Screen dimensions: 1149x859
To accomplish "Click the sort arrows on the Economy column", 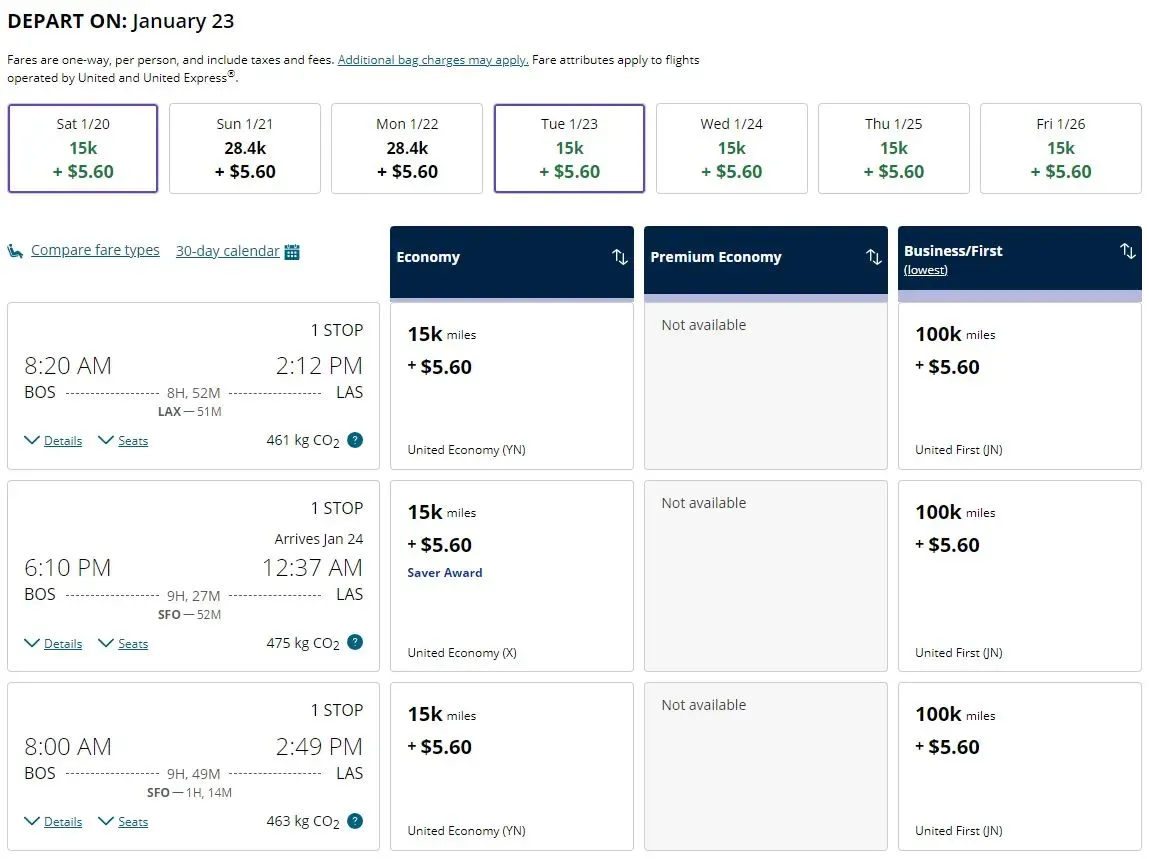I will (x=621, y=256).
